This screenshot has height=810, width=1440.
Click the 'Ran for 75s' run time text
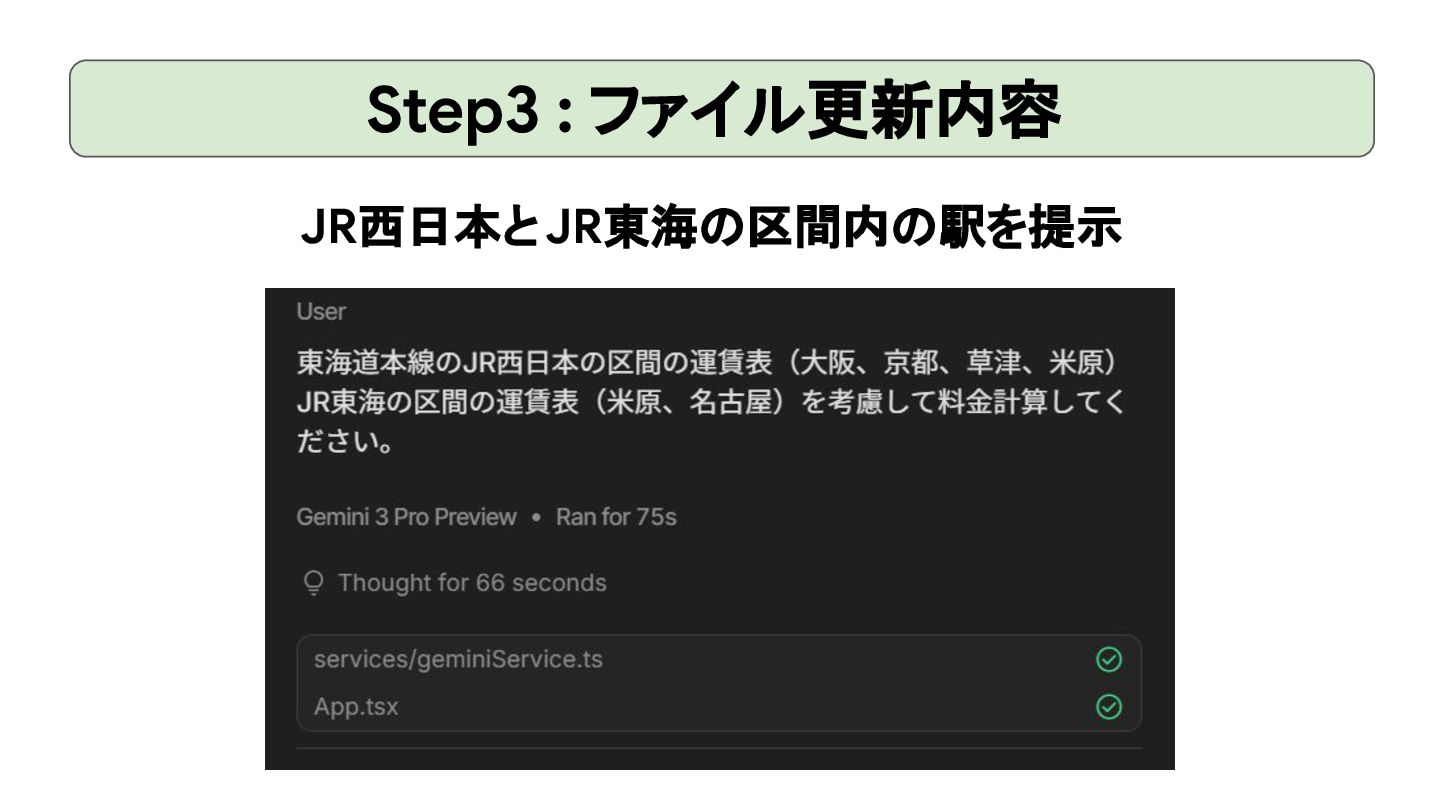click(616, 517)
